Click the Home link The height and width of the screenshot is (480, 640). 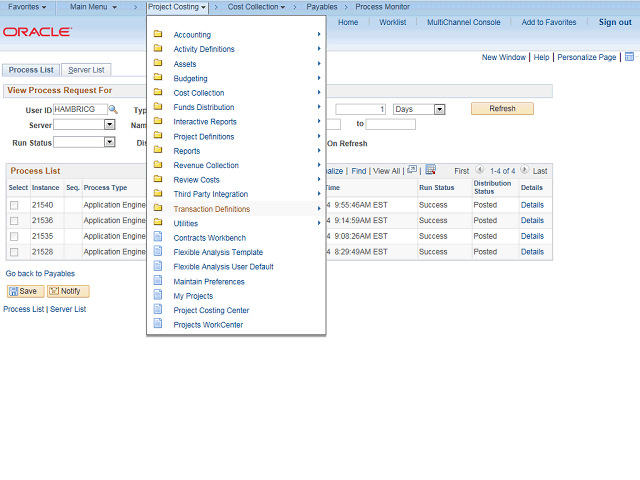coord(348,22)
